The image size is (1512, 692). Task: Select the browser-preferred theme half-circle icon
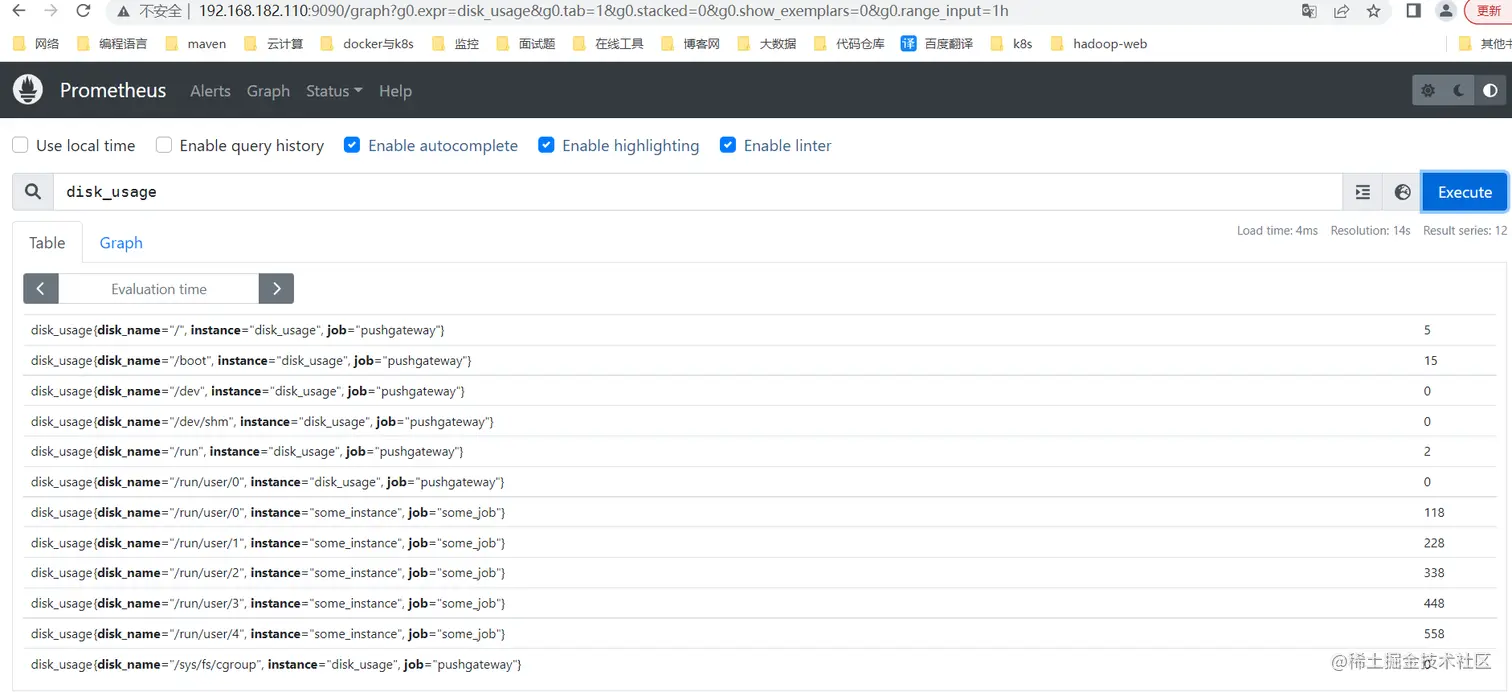[x=1490, y=91]
